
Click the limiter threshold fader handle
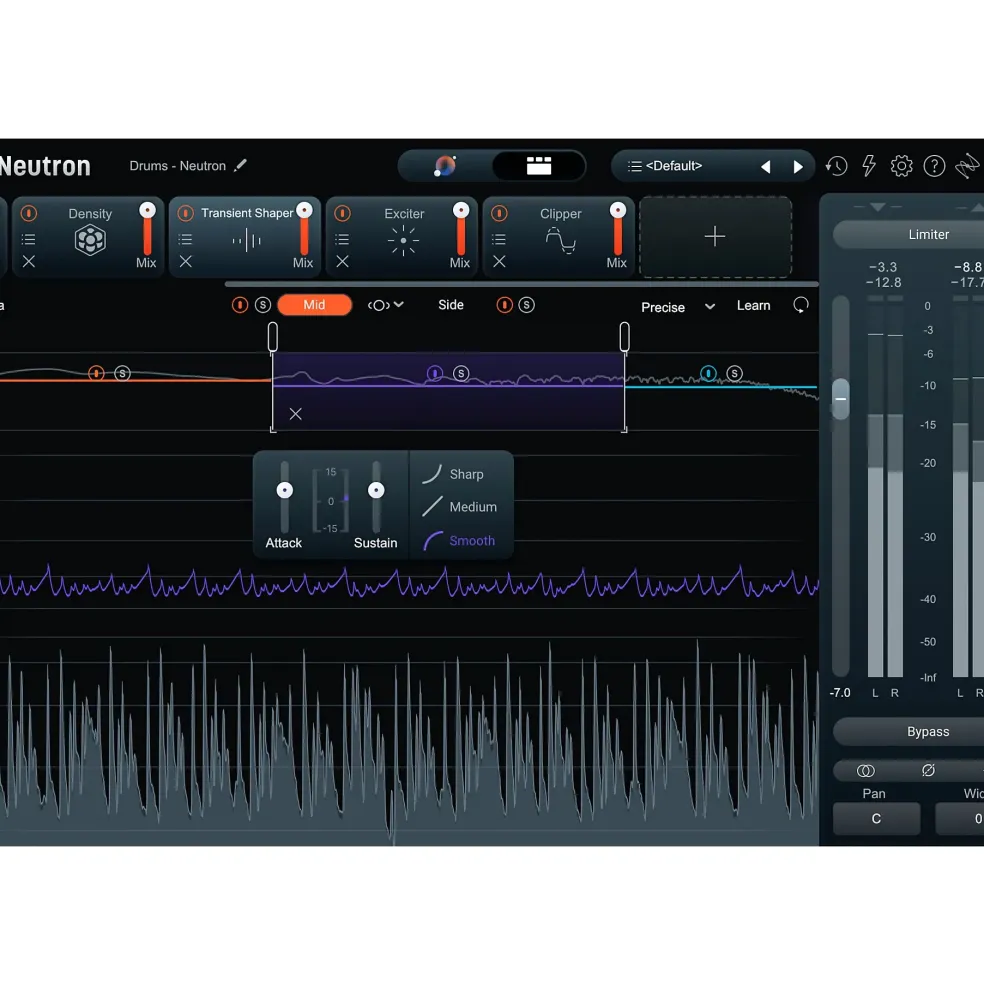click(x=841, y=399)
